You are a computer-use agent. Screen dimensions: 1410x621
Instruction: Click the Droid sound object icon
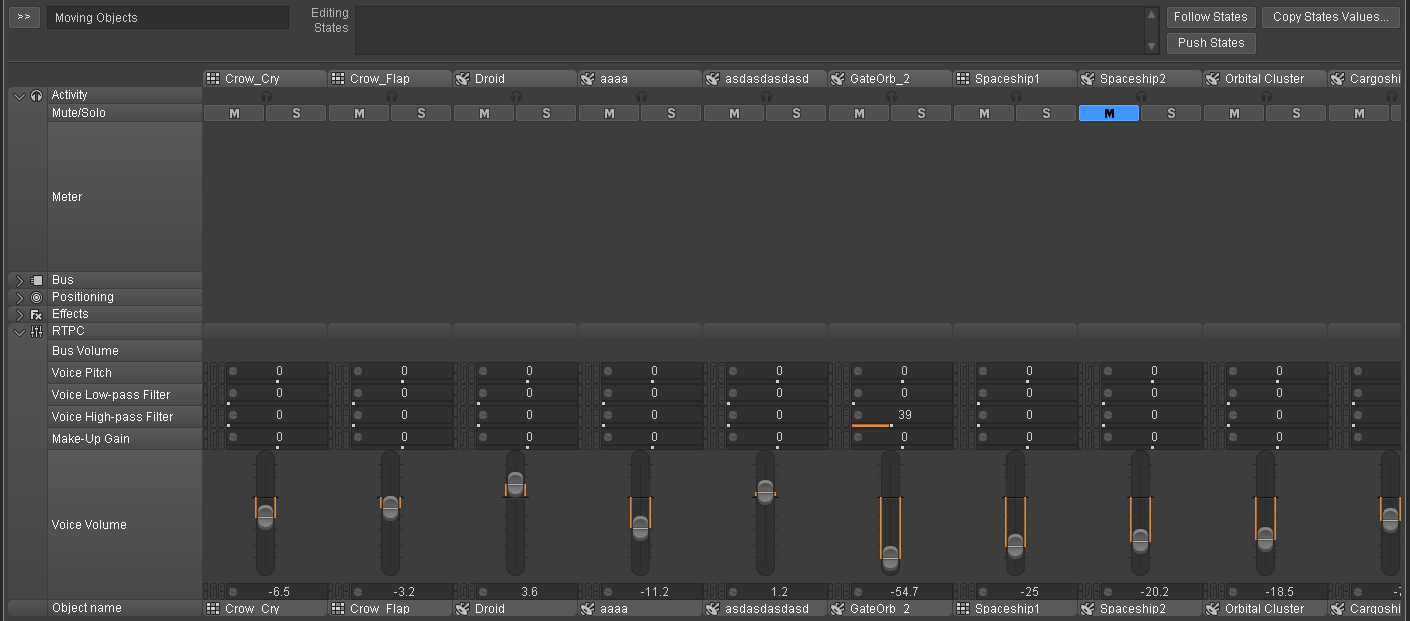462,78
